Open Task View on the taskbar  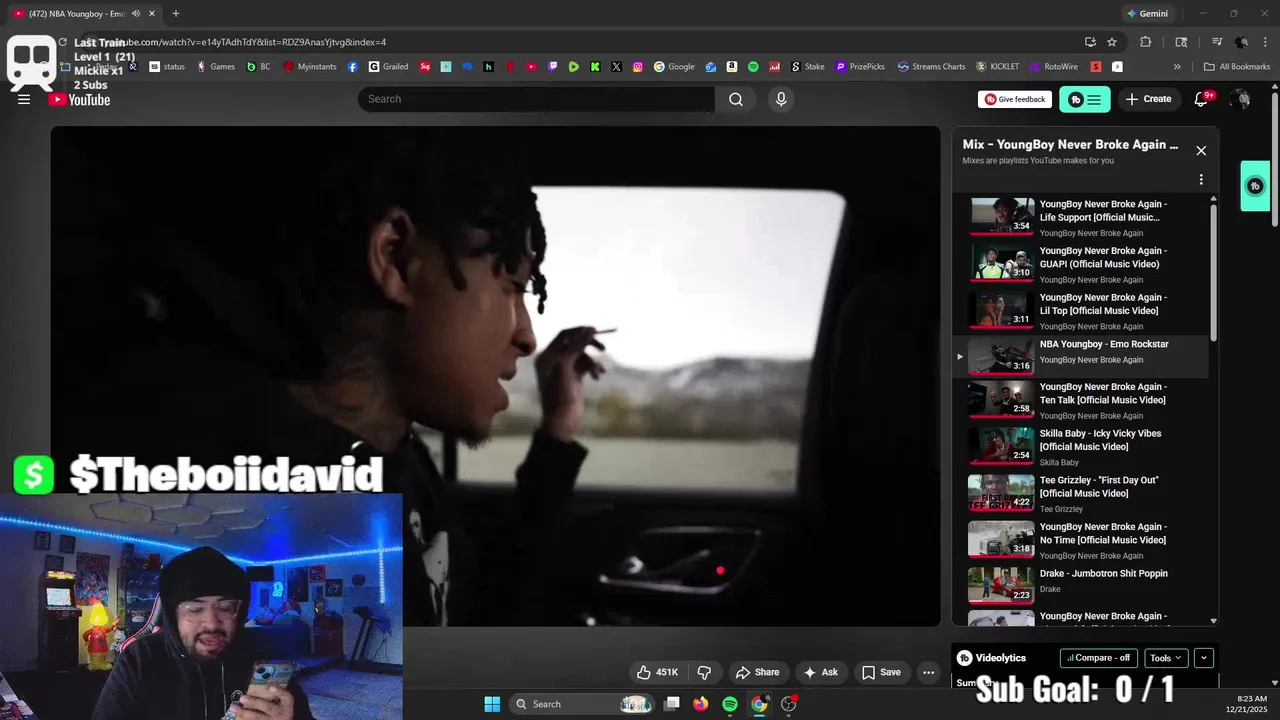pyautogui.click(x=672, y=704)
